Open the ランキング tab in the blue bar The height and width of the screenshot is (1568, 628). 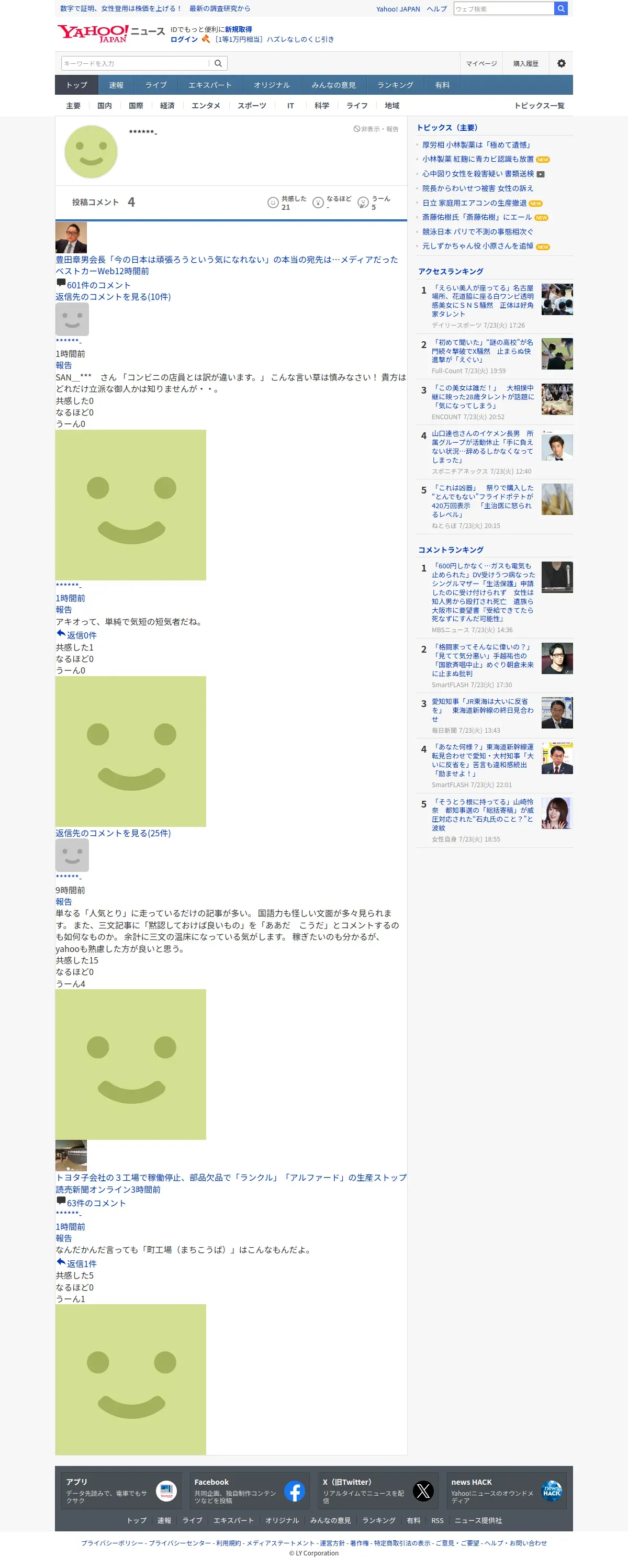point(395,85)
